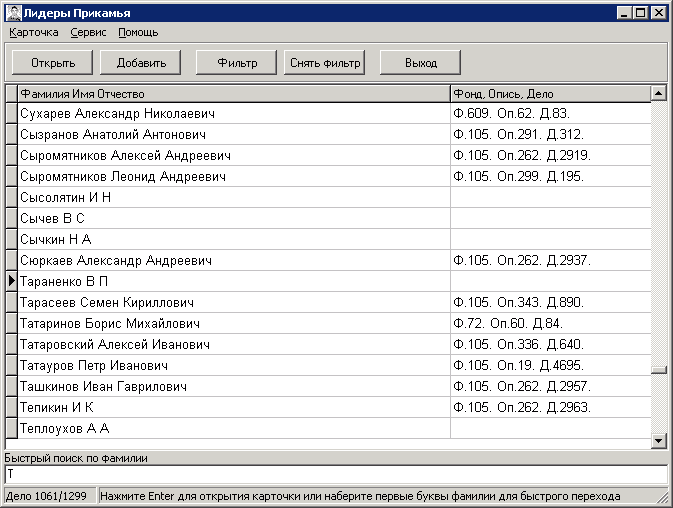This screenshot has height=508, width=673.
Task: Open the Помощь menu
Action: [138, 33]
